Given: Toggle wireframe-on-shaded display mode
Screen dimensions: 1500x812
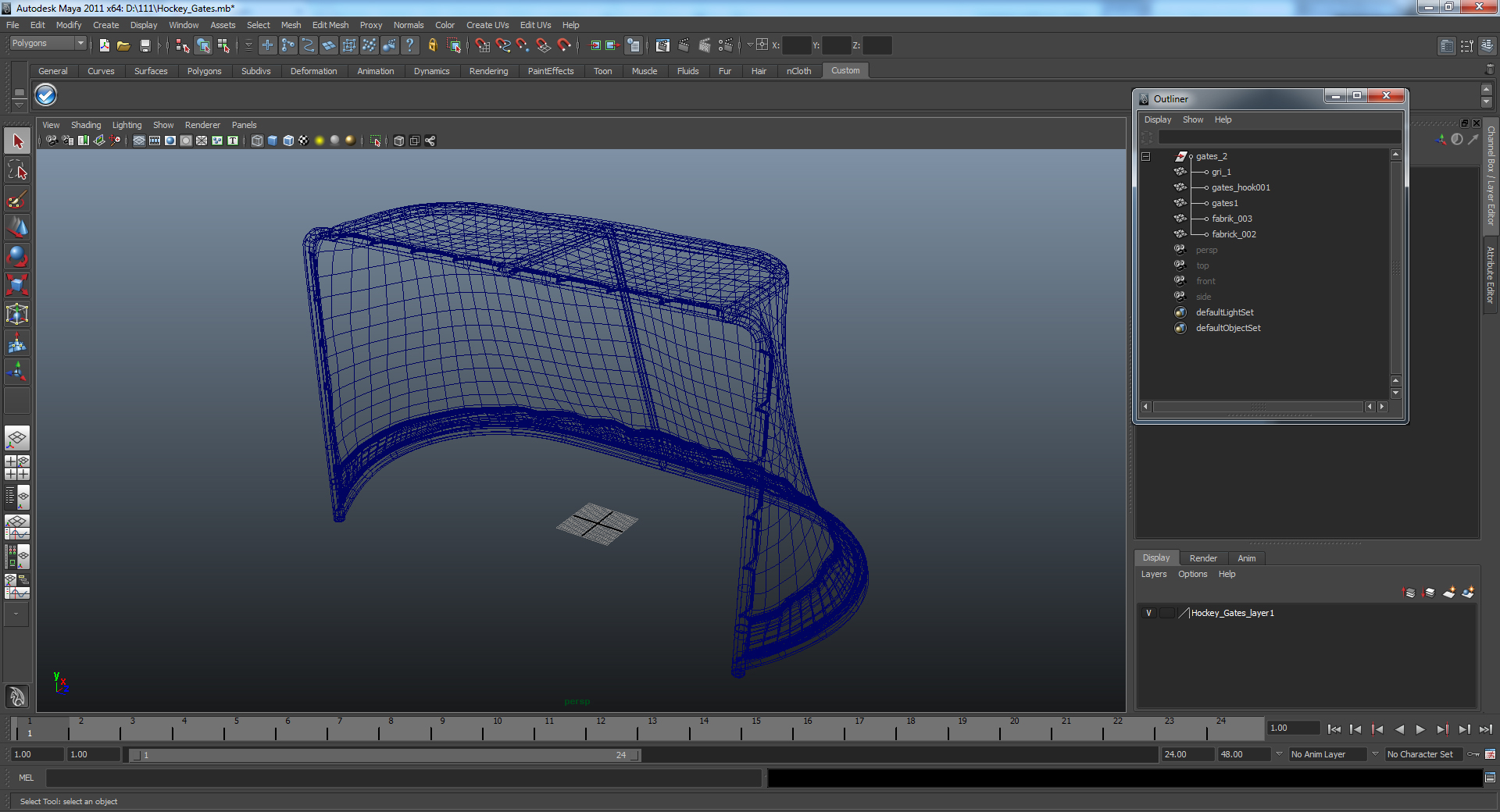Looking at the screenshot, I should pos(287,141).
